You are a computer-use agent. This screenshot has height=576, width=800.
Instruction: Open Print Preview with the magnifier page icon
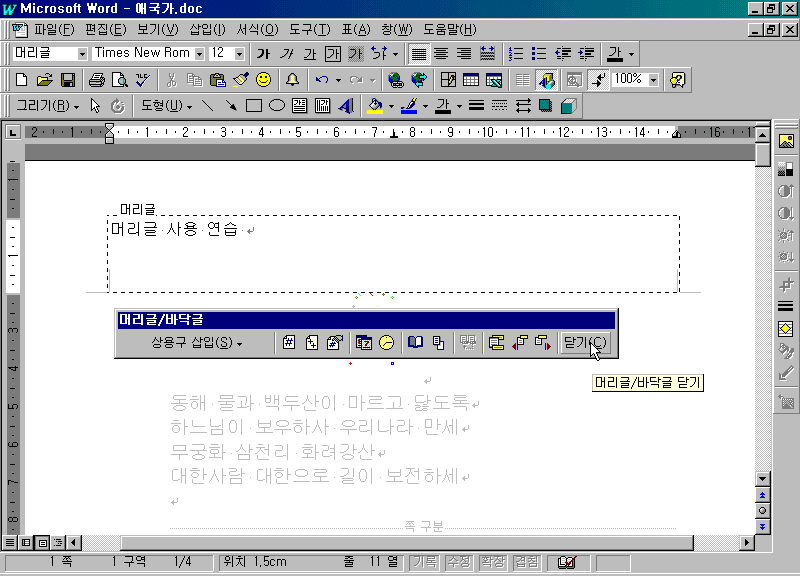(119, 80)
